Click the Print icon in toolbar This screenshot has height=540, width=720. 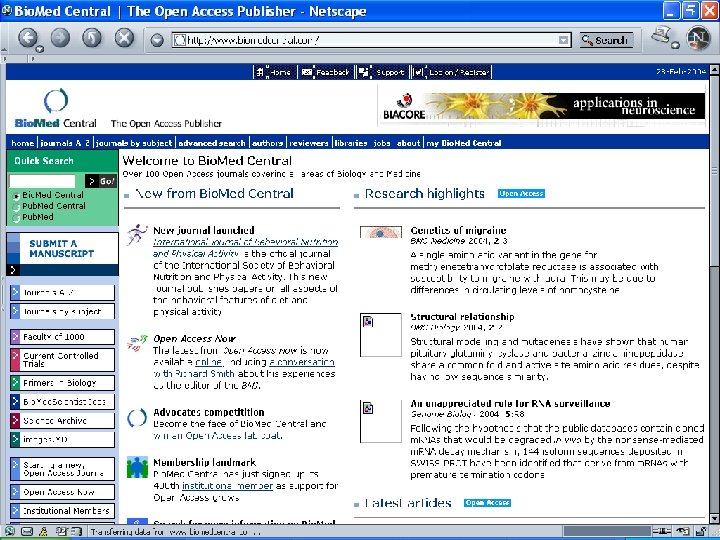click(661, 36)
